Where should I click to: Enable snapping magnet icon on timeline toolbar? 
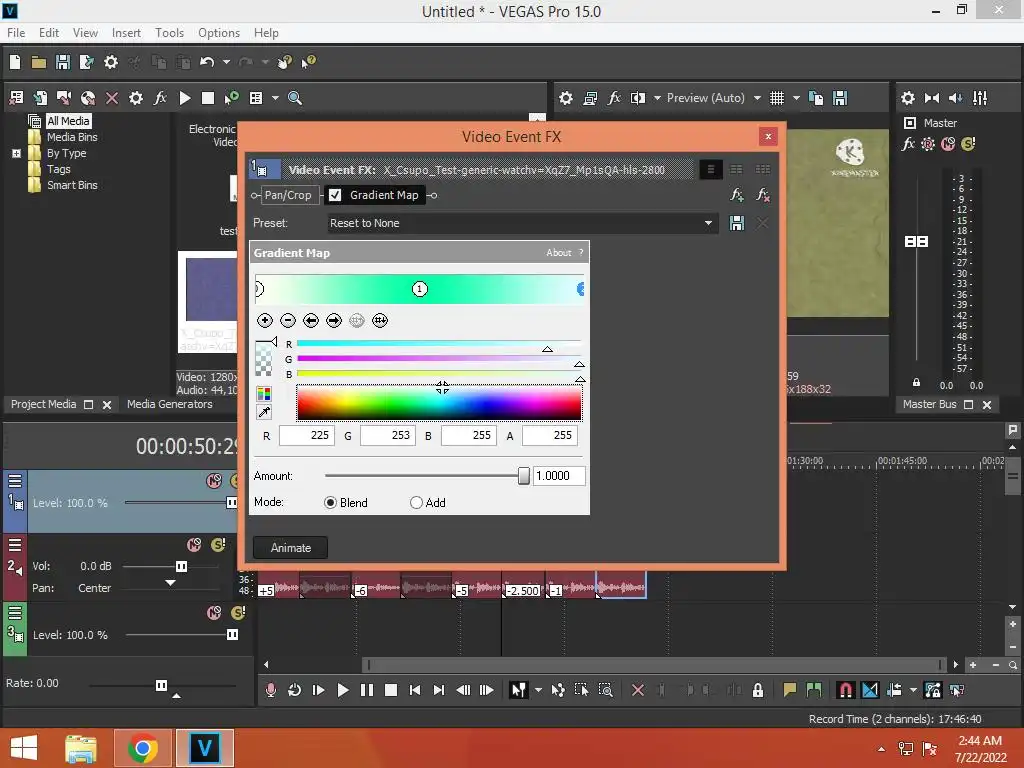pyautogui.click(x=845, y=690)
